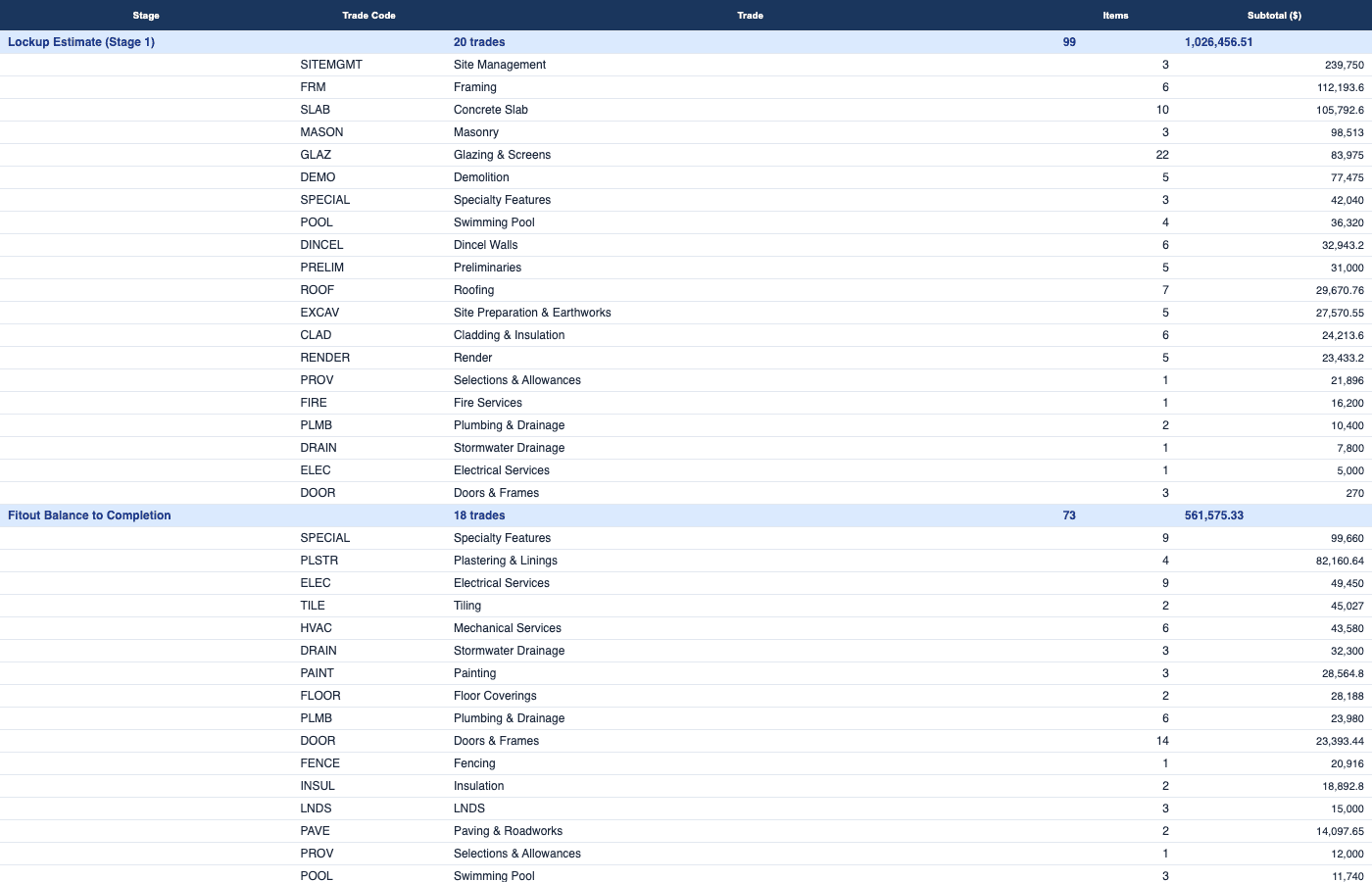Click the Framing trade cell
1372x882 pixels.
coord(475,87)
